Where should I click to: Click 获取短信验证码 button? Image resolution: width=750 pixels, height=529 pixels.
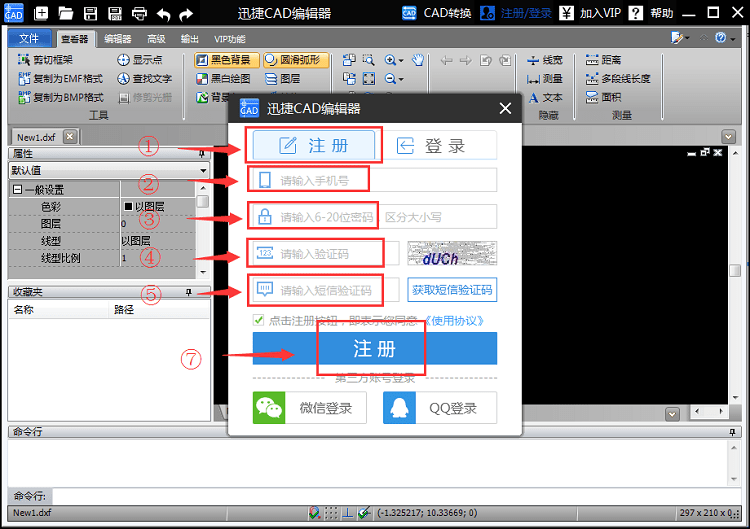452,290
